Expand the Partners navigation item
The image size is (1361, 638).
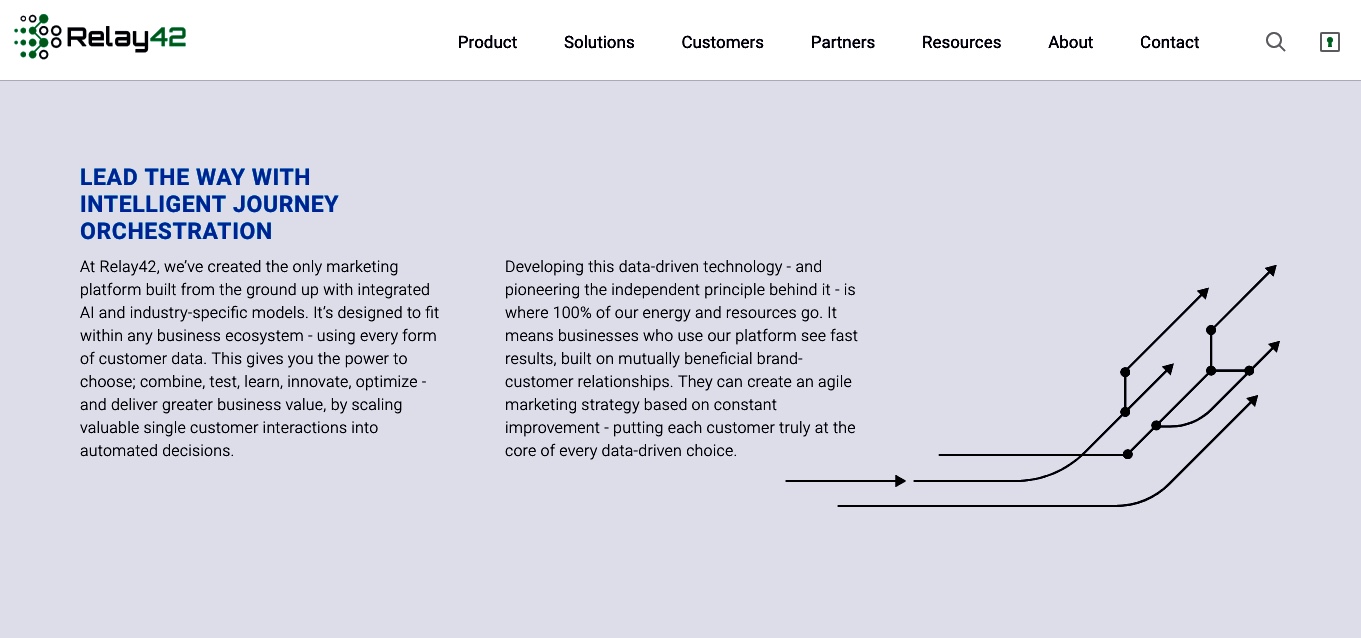click(843, 42)
